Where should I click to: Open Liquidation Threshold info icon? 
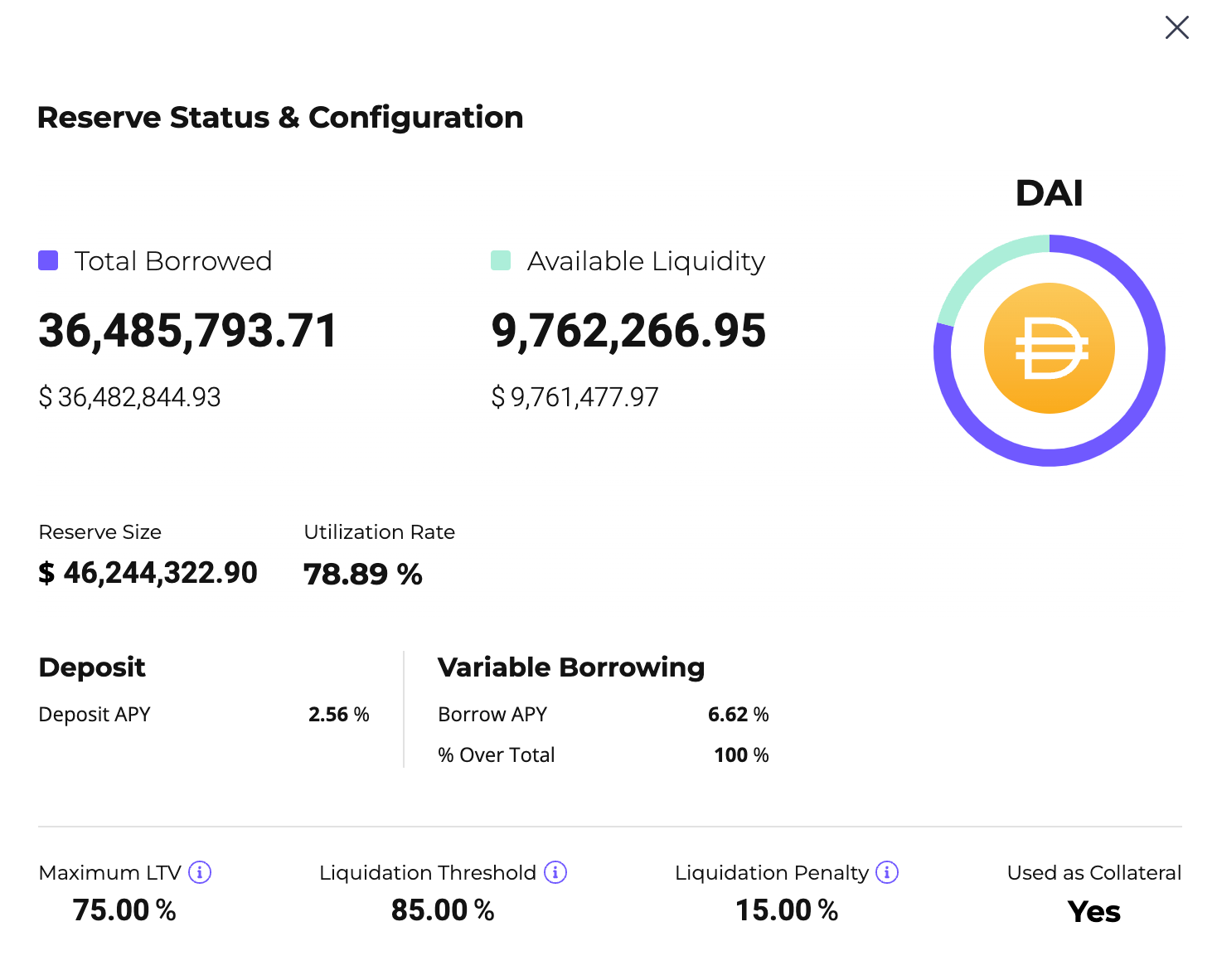pyautogui.click(x=555, y=872)
